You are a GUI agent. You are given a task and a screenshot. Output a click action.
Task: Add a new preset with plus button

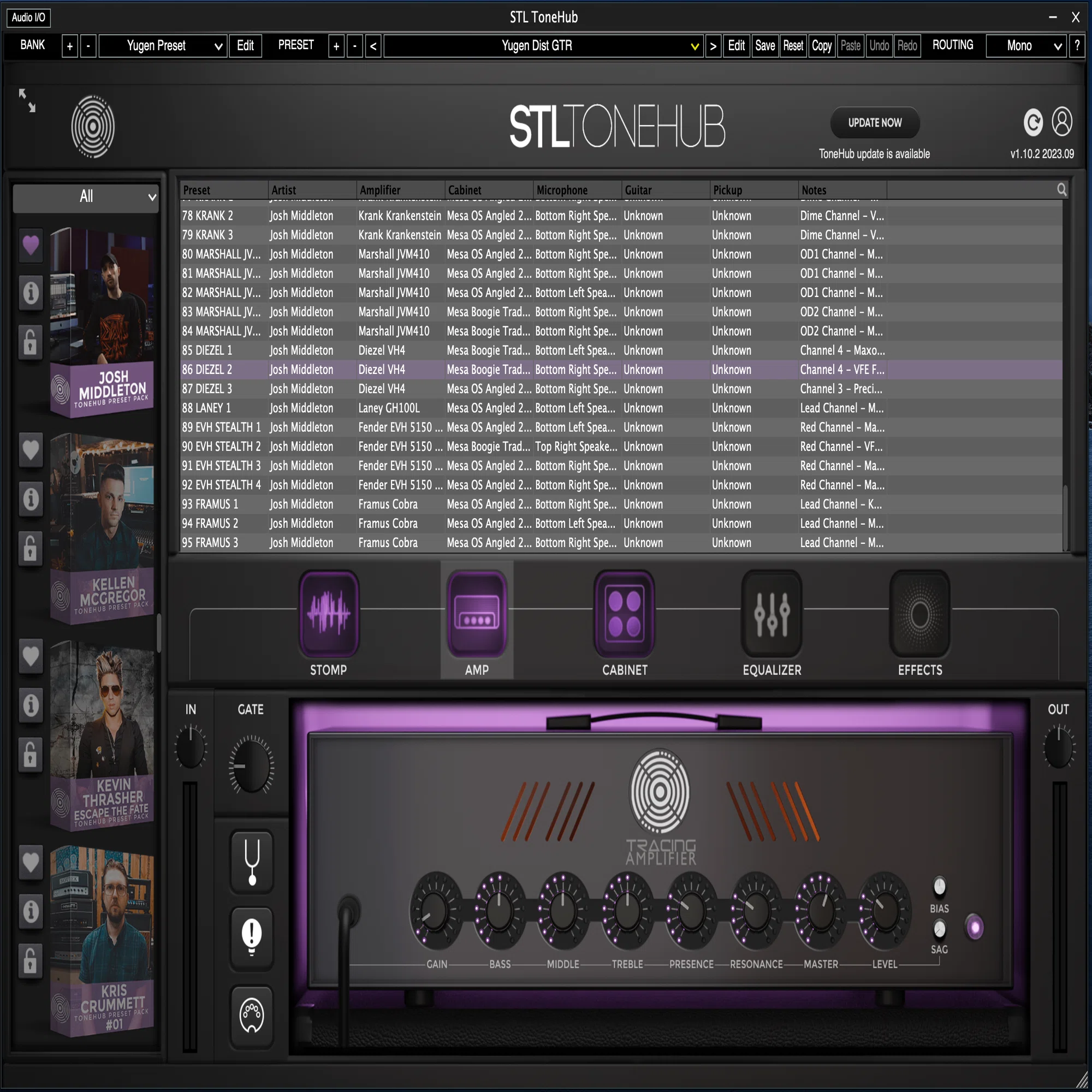336,46
